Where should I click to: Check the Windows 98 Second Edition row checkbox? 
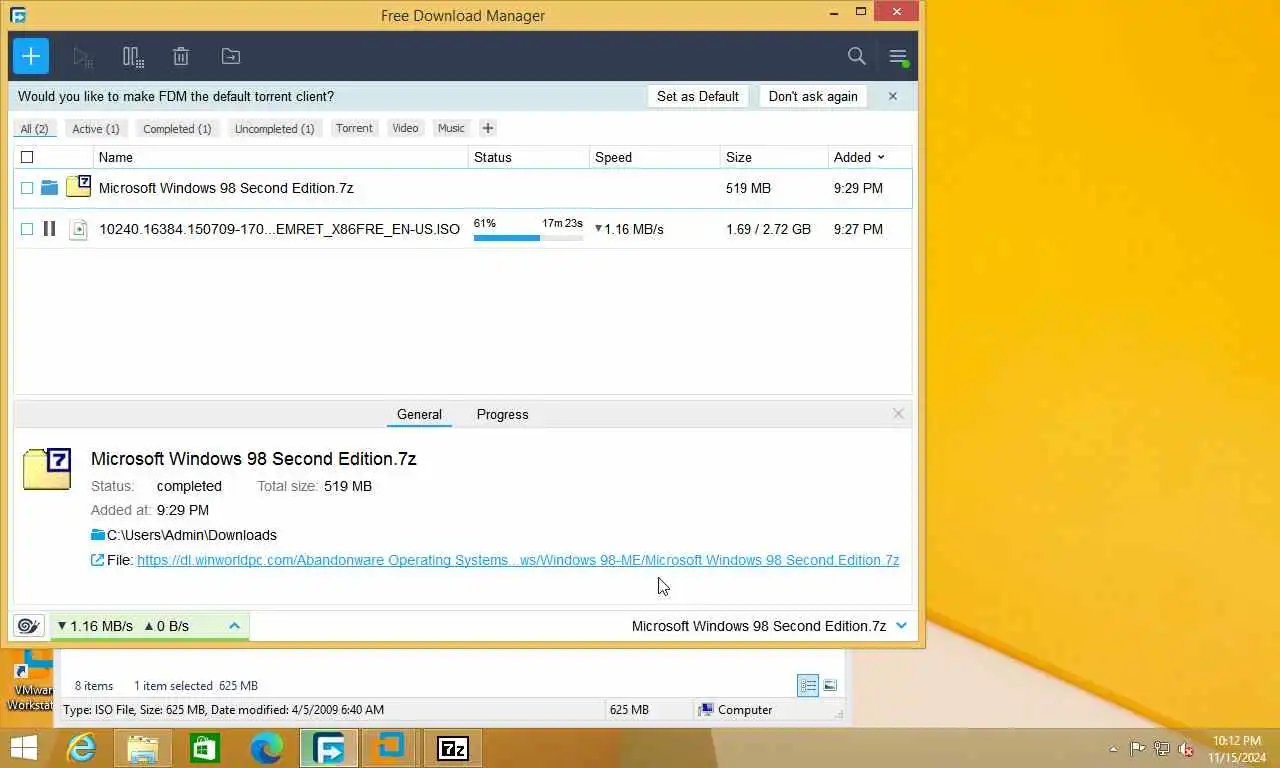(x=27, y=188)
